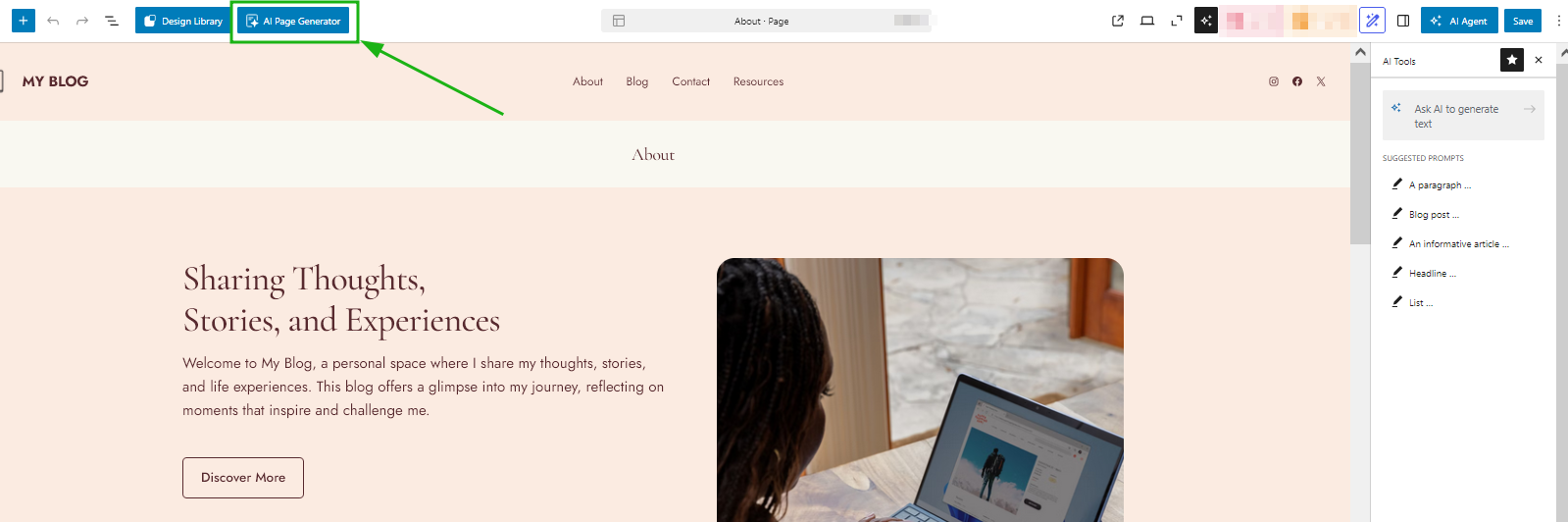Open the laptop device preview options
Screen dimensions: 1568x522
(x=1147, y=21)
